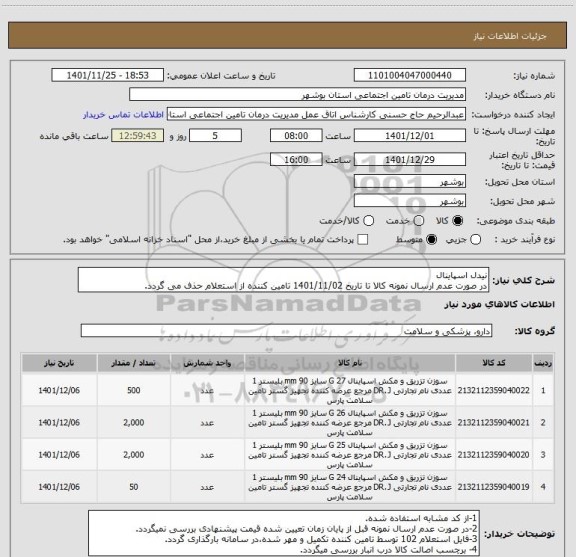This screenshot has width=576, height=557.
Task: Click need date 1401/12/06 in row 1
Action: (59, 390)
